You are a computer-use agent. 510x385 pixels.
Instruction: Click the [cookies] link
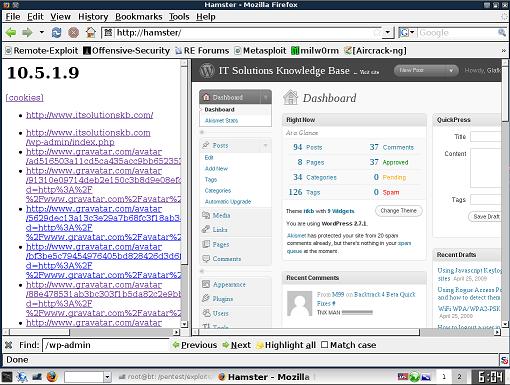(x=24, y=98)
